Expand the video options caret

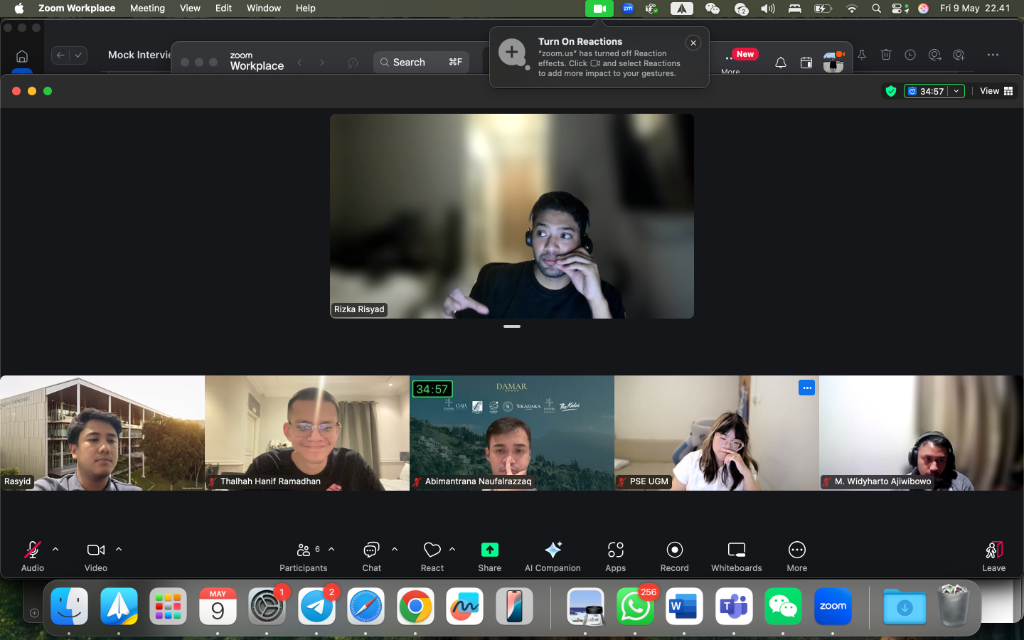click(x=119, y=548)
